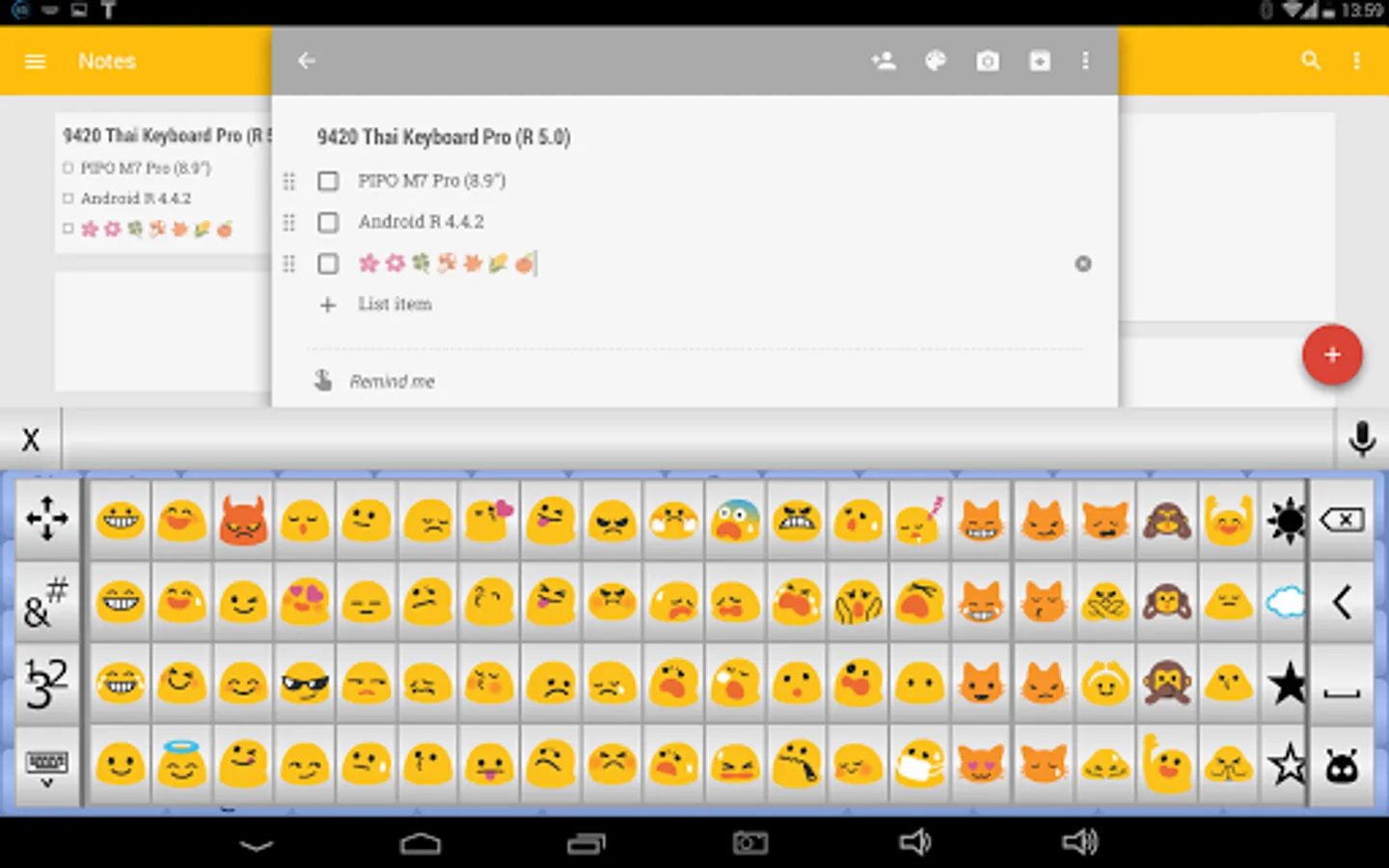
Task: Hide the keyboard with the keyboard key
Action: point(47,766)
